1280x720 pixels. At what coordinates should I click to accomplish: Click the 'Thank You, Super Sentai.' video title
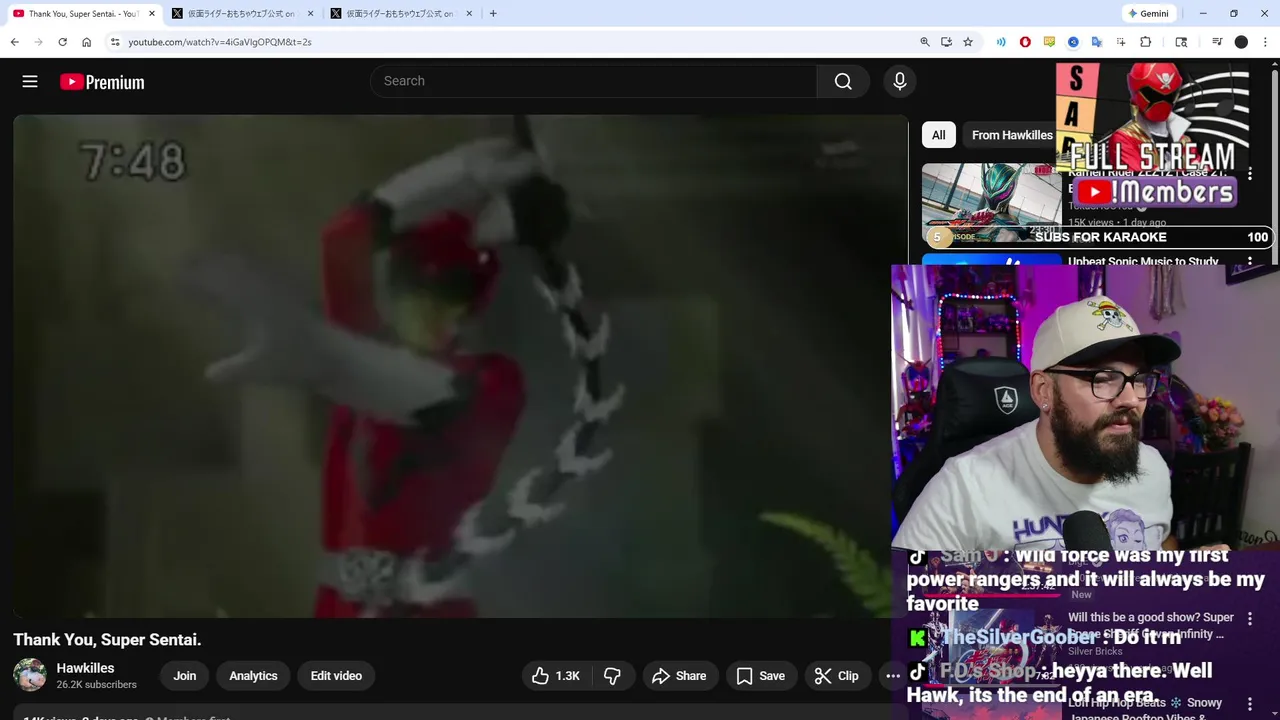point(107,640)
